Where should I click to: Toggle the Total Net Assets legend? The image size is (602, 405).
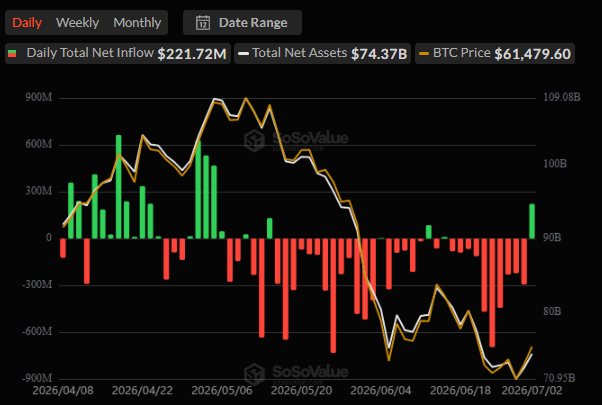[322, 53]
